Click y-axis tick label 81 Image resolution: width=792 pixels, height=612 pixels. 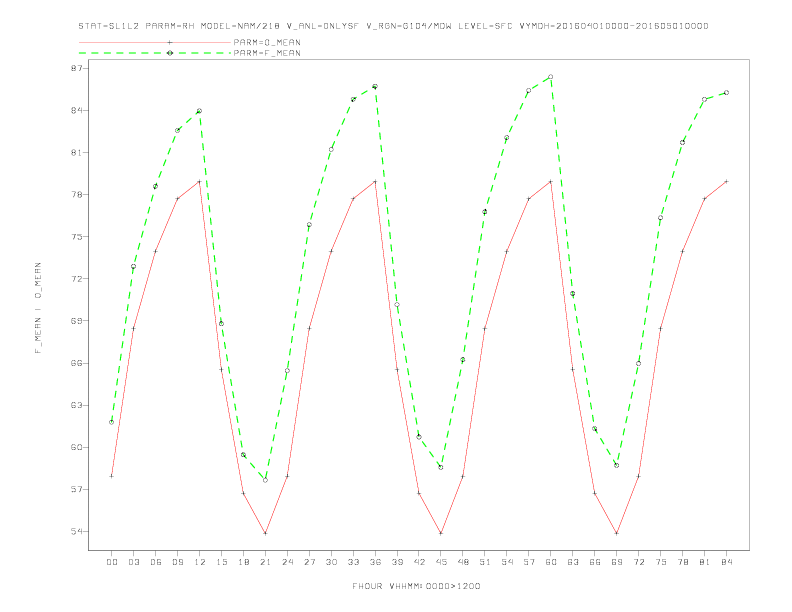tap(77, 152)
